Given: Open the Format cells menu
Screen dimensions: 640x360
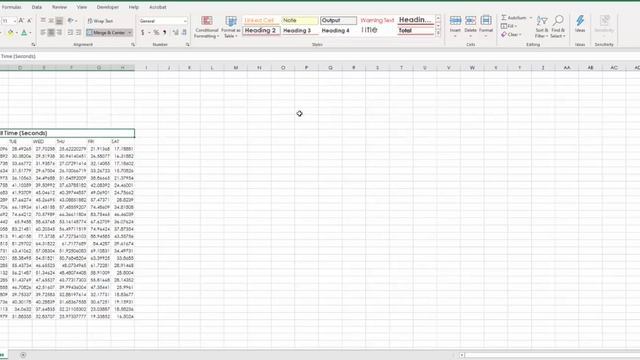Looking at the screenshot, I should (x=486, y=26).
